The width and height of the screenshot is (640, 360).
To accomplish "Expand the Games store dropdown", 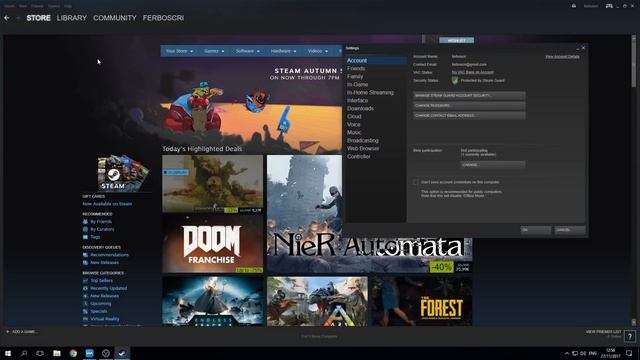I will click(x=214, y=51).
